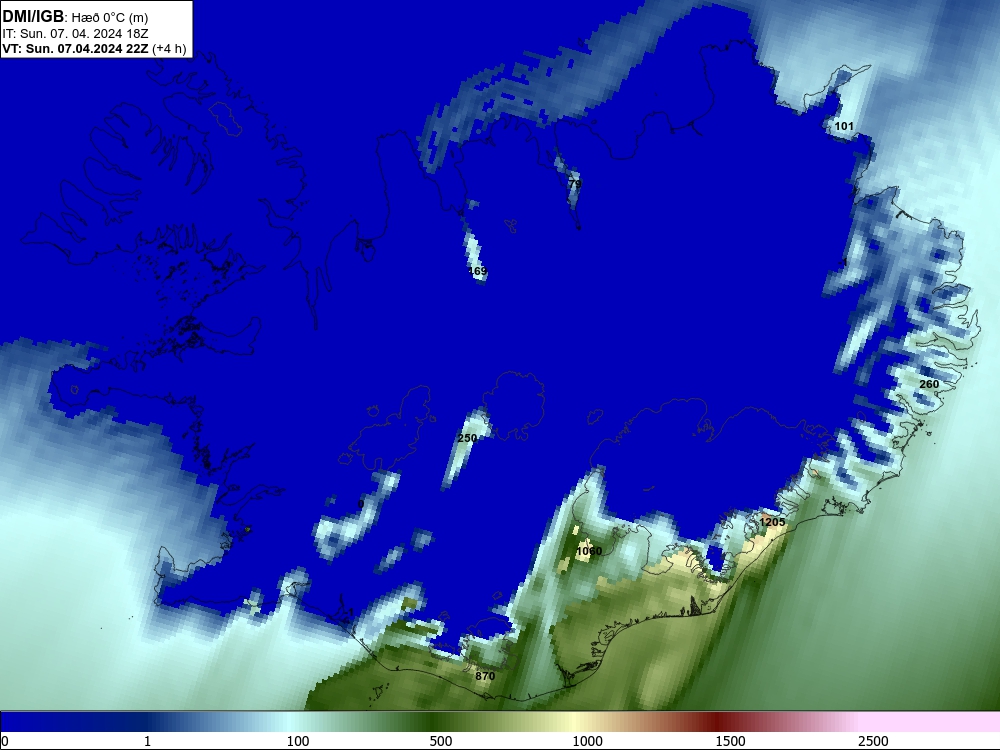Click the Hæð 0°C (m) label

point(110,18)
